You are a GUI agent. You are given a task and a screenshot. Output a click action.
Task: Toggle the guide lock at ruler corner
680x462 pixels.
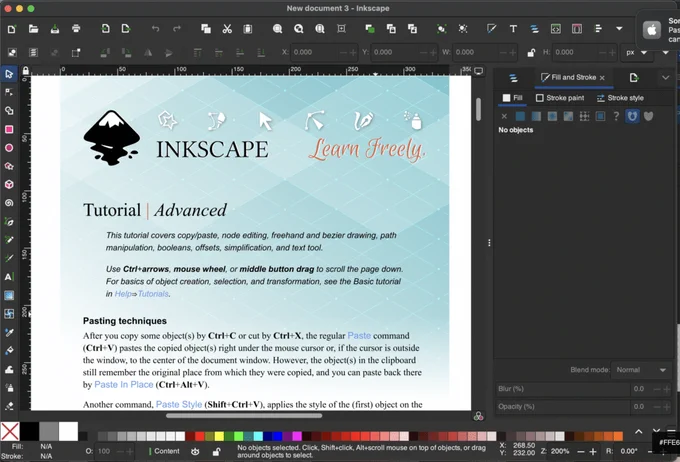[25, 71]
